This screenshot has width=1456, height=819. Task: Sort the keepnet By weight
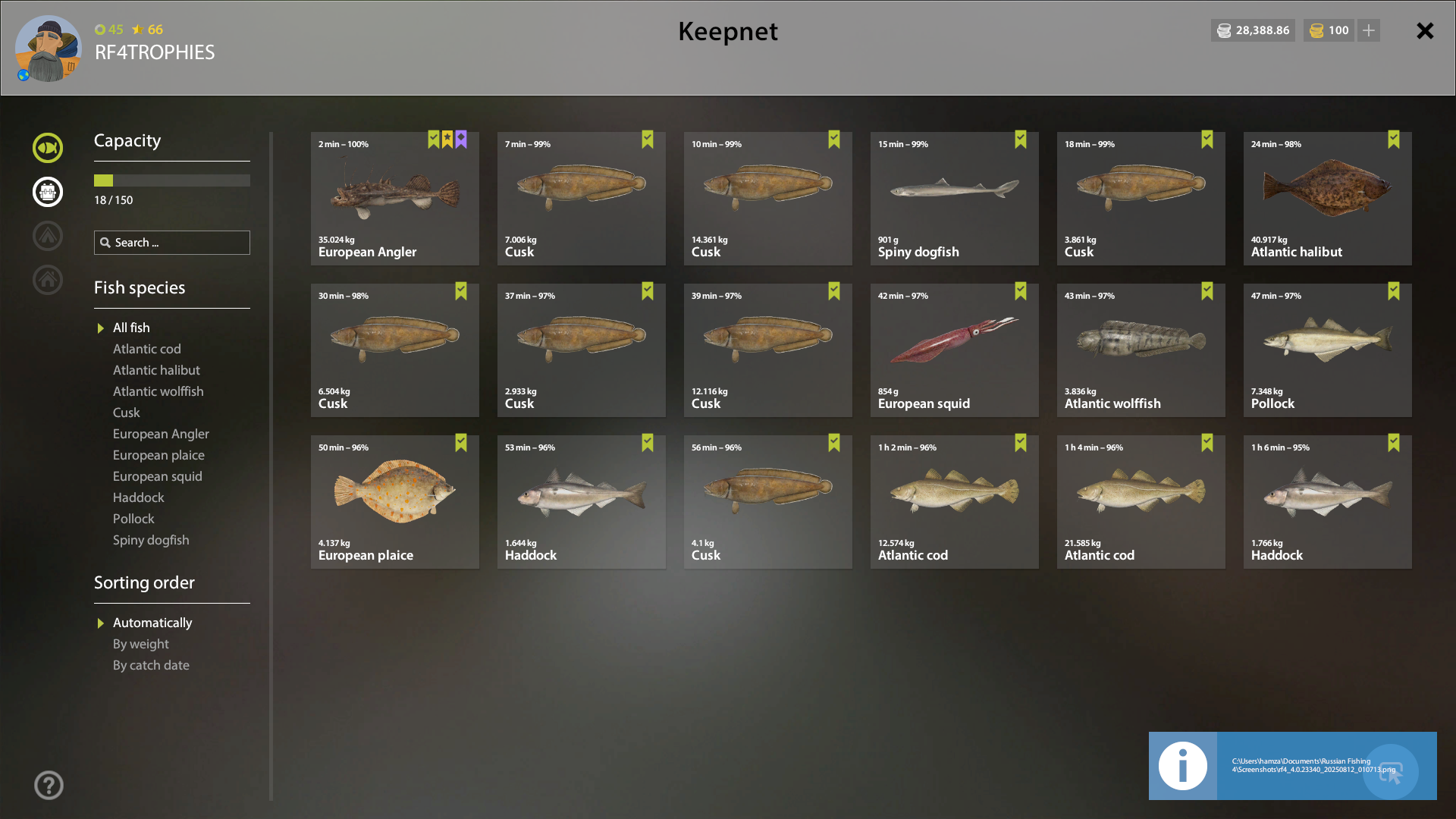pos(141,644)
